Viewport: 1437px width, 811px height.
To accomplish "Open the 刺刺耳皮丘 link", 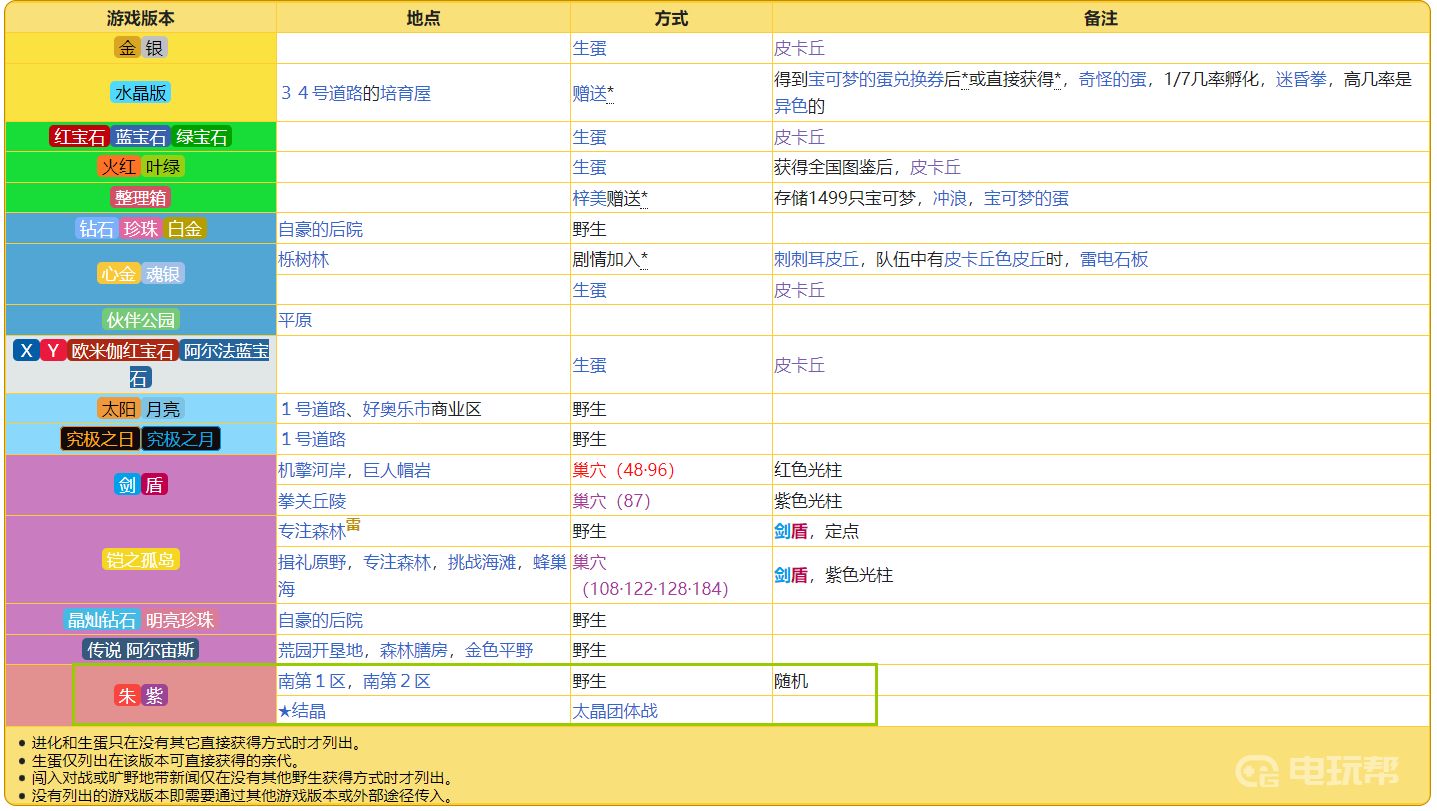I will click(x=817, y=259).
